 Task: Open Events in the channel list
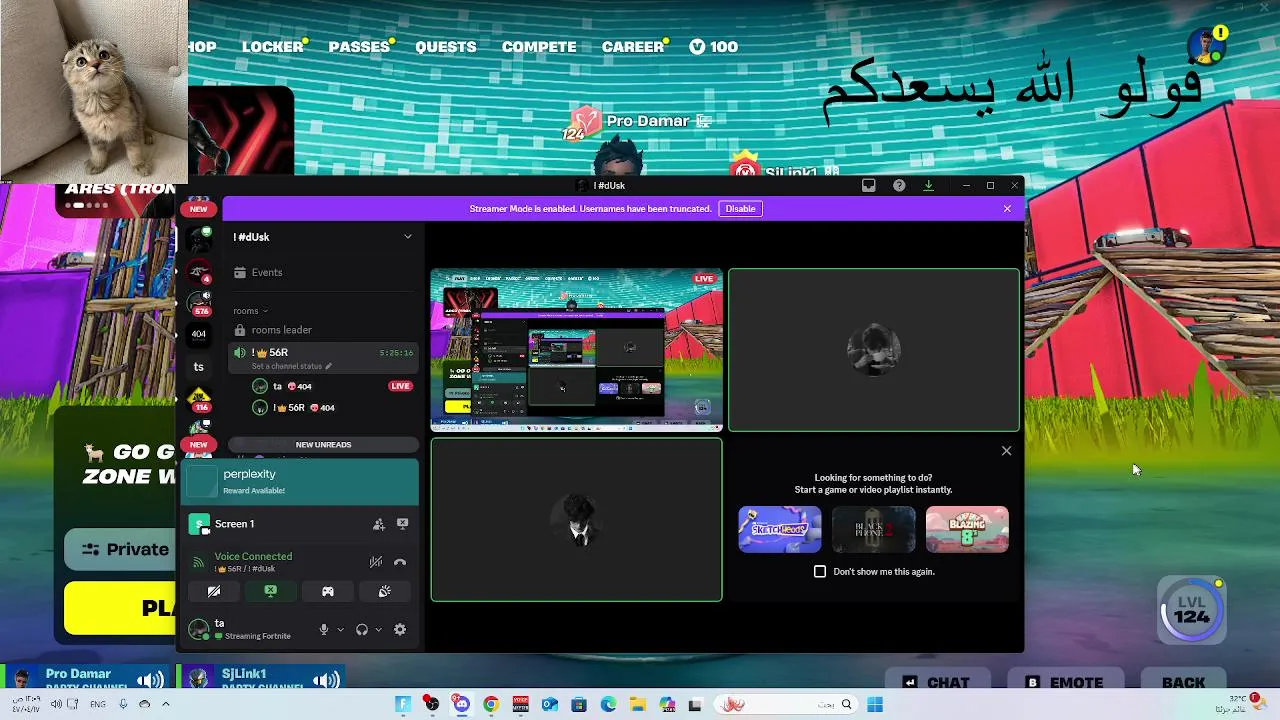(x=322, y=272)
